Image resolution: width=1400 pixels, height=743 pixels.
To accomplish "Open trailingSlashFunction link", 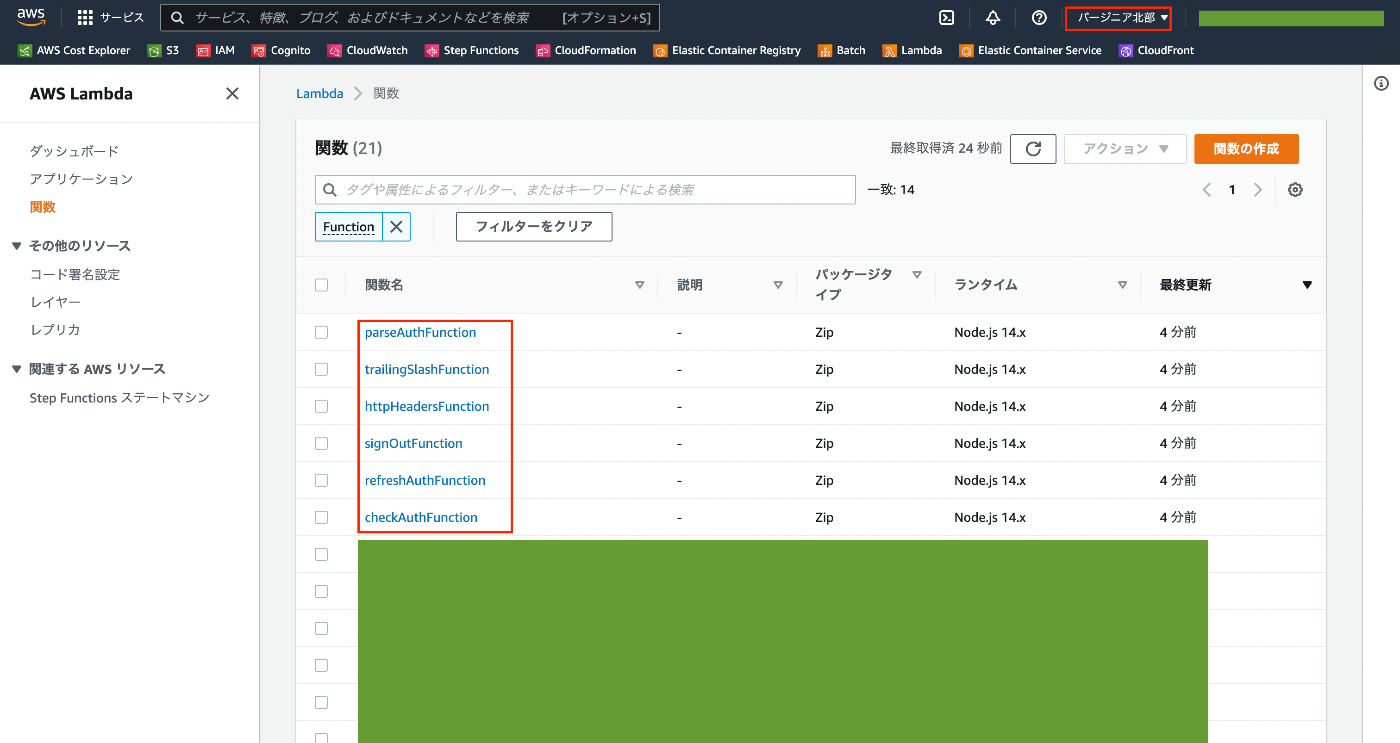I will point(427,369).
